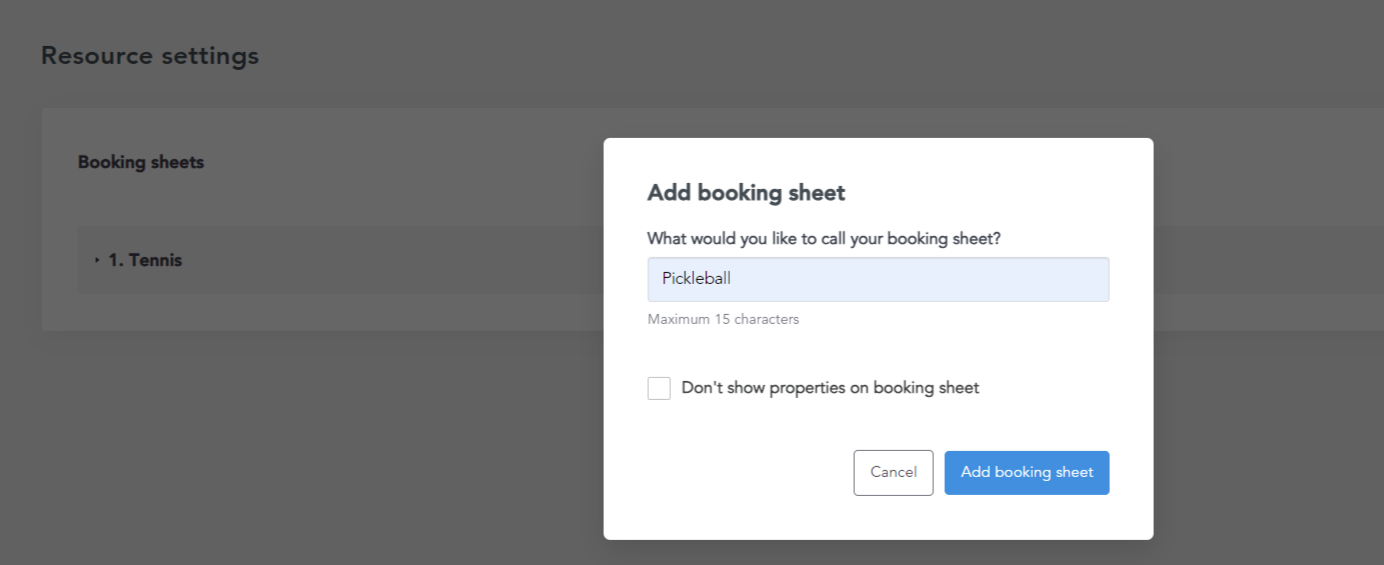Viewport: 1384px width, 565px height.
Task: Click the Don't show properties label text
Action: [x=830, y=388]
